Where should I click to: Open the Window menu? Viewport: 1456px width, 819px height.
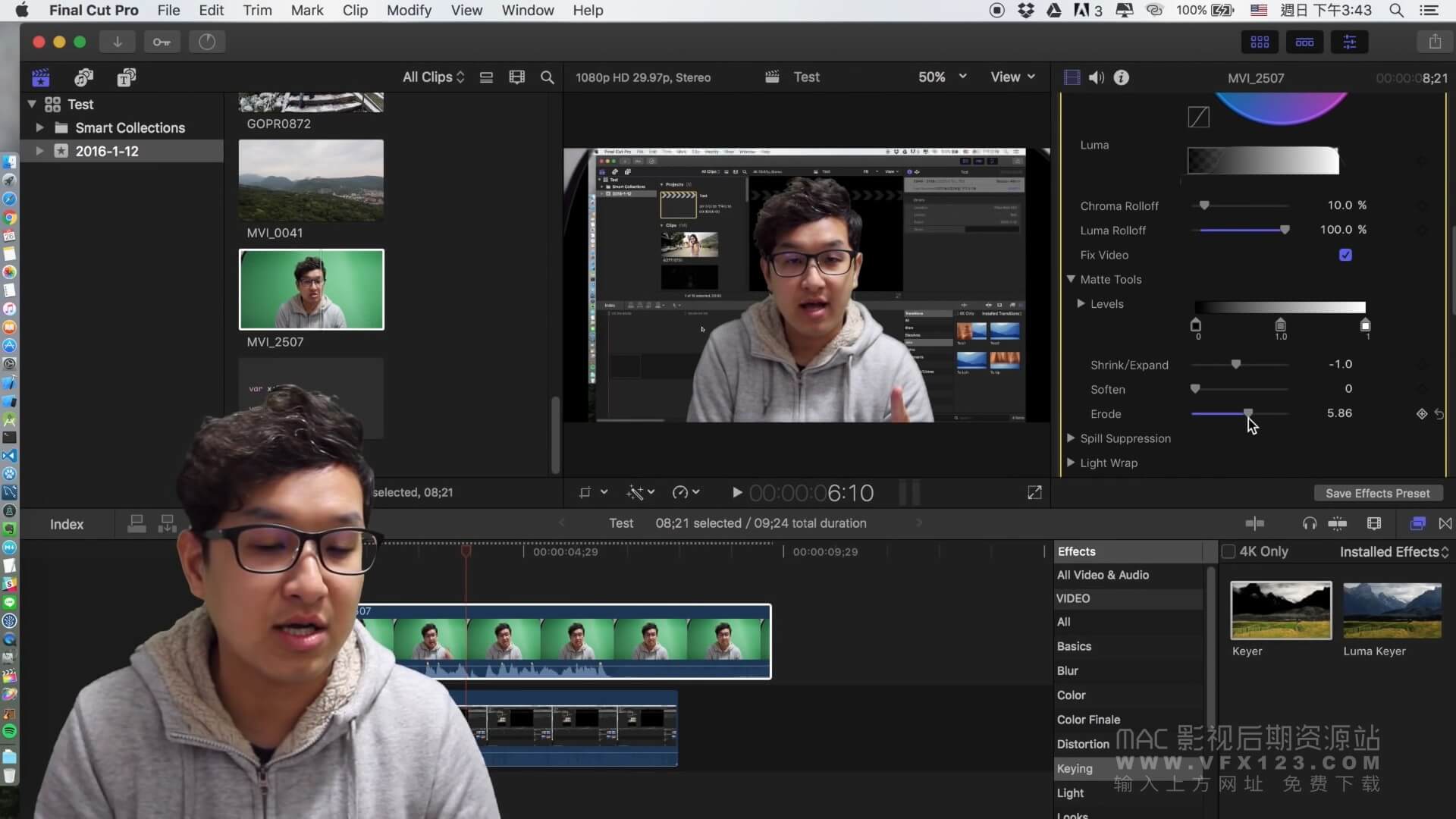528,11
